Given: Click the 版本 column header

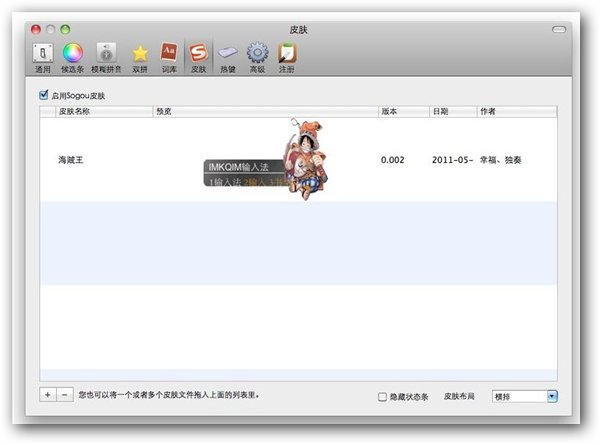Looking at the screenshot, I should [404, 111].
